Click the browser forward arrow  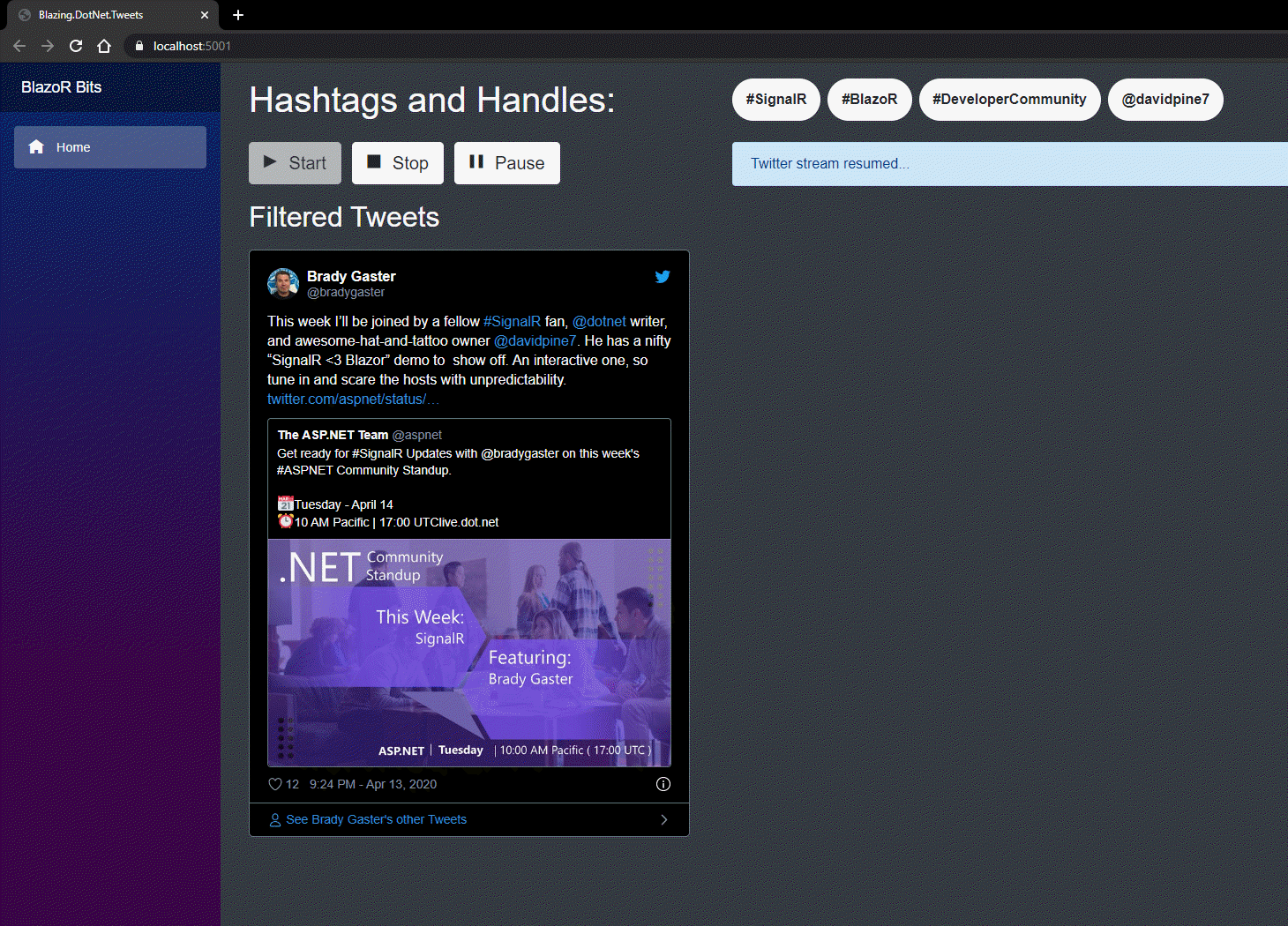(x=48, y=46)
